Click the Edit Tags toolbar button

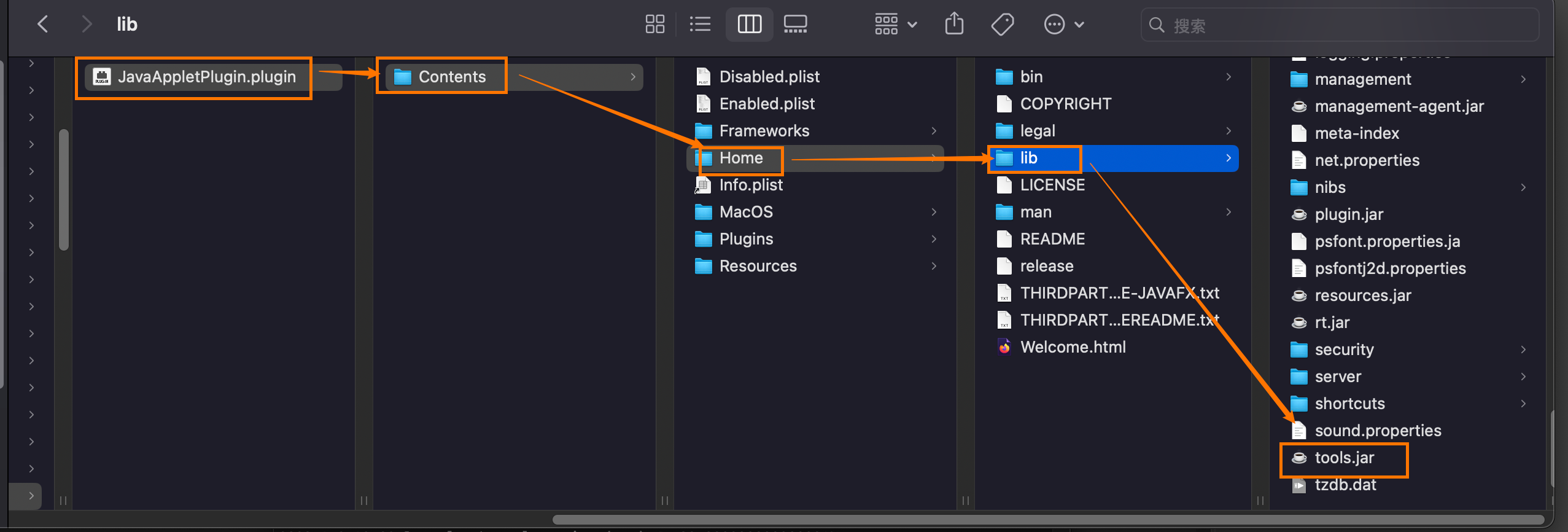click(1002, 25)
